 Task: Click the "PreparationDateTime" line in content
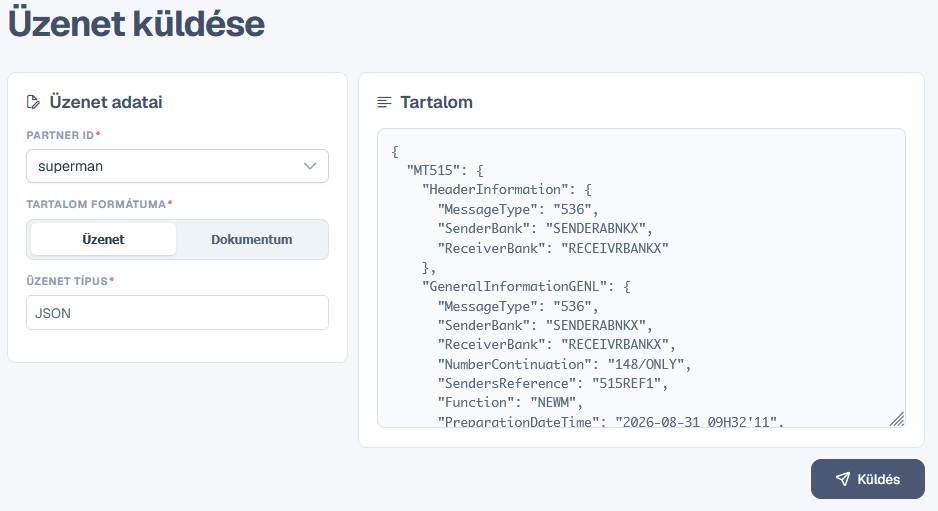point(610,421)
